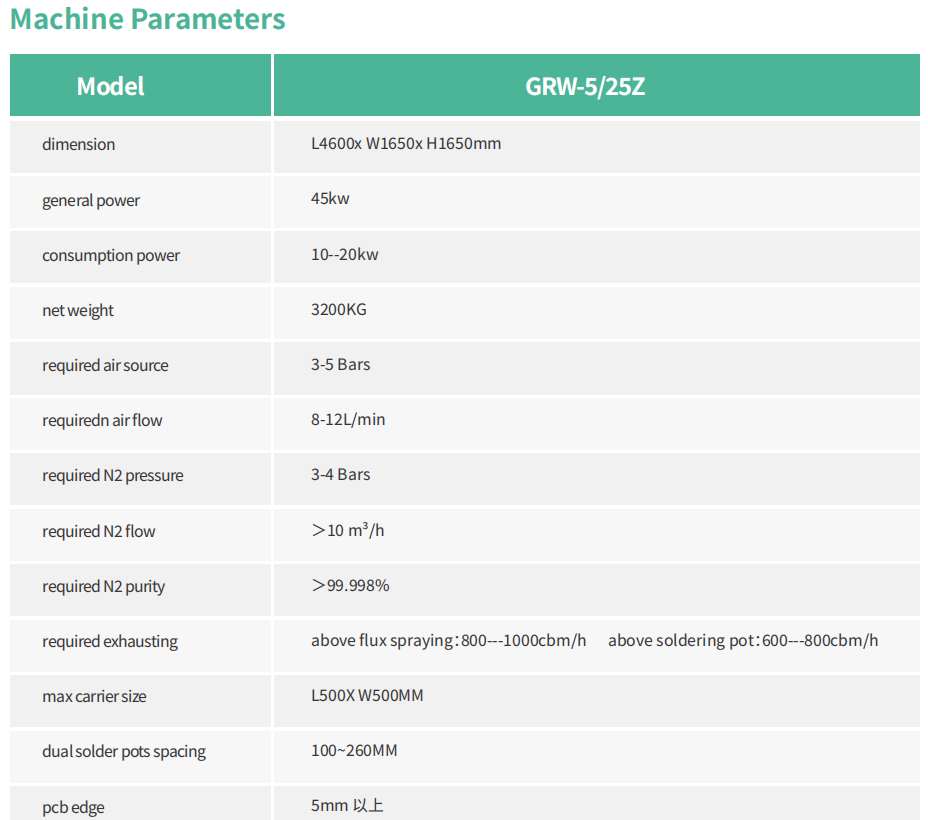Click the required N2 purity label
Viewport: 928px width, 820px height.
[x=104, y=586]
